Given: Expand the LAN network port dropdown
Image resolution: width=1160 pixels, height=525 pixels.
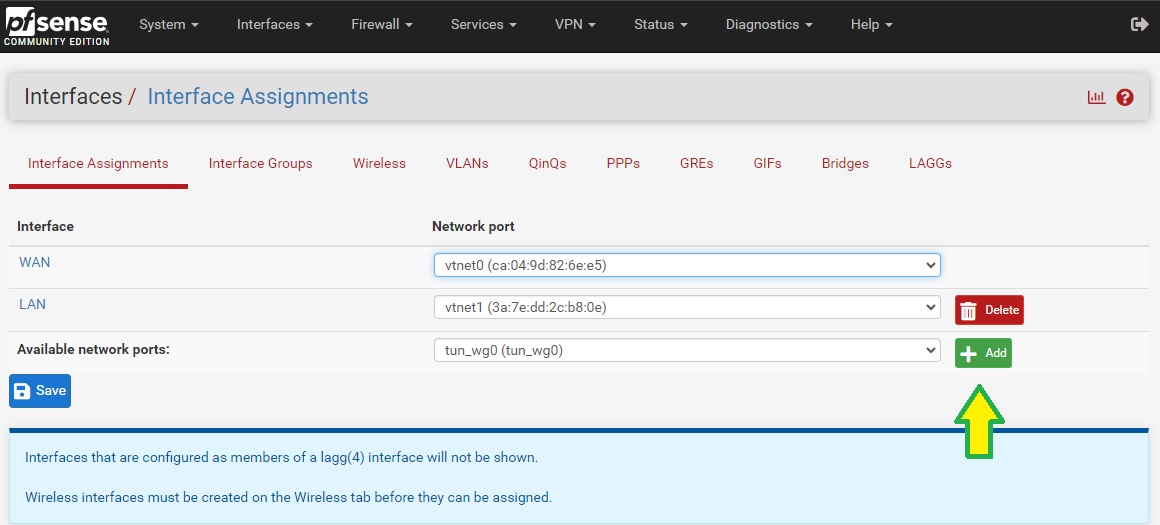Looking at the screenshot, I should [686, 308].
